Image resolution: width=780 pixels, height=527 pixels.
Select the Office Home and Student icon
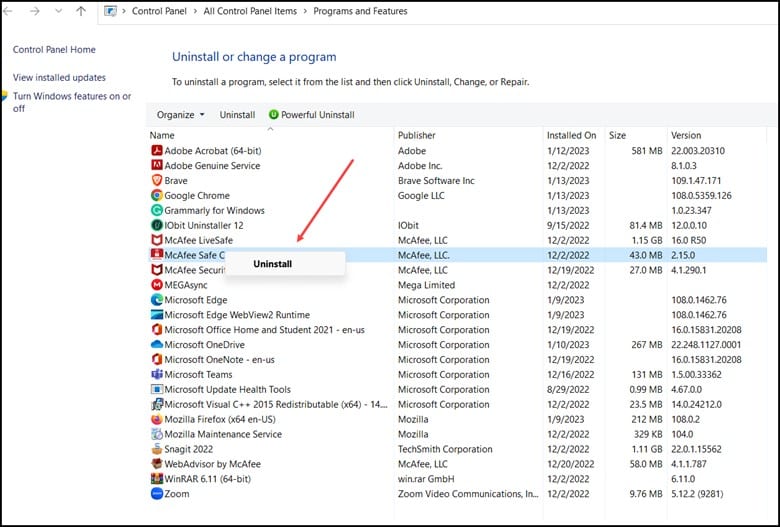point(157,329)
